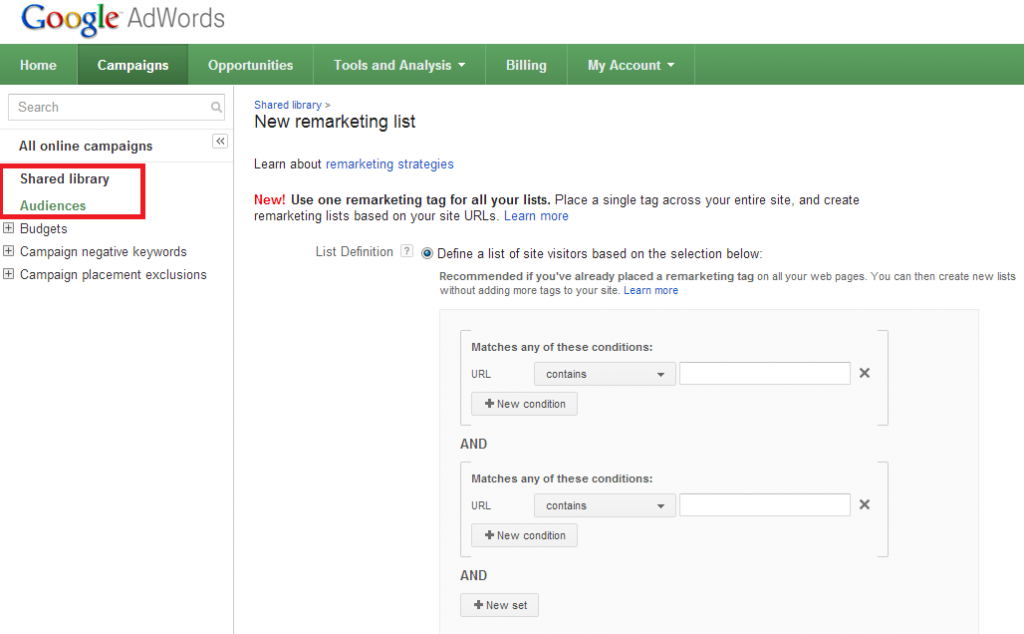1024x634 pixels.
Task: Open List Definition help question mark
Action: [x=406, y=251]
